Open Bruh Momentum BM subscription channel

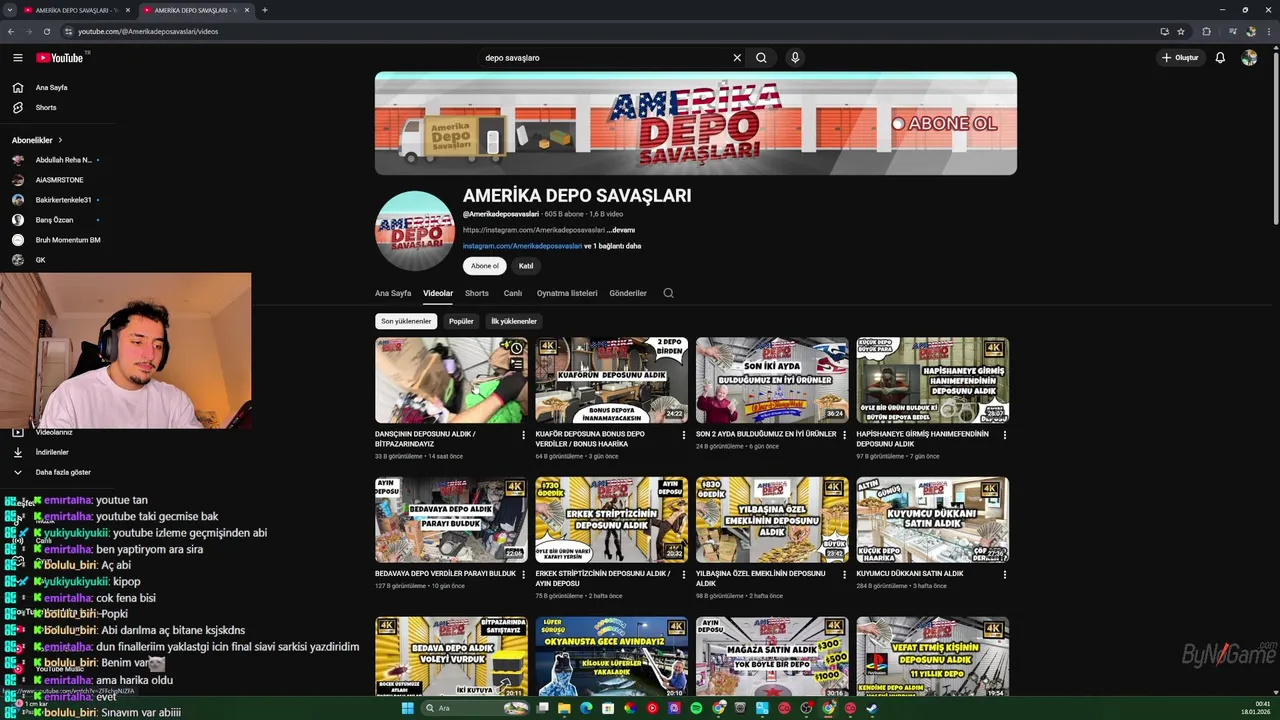point(56,240)
